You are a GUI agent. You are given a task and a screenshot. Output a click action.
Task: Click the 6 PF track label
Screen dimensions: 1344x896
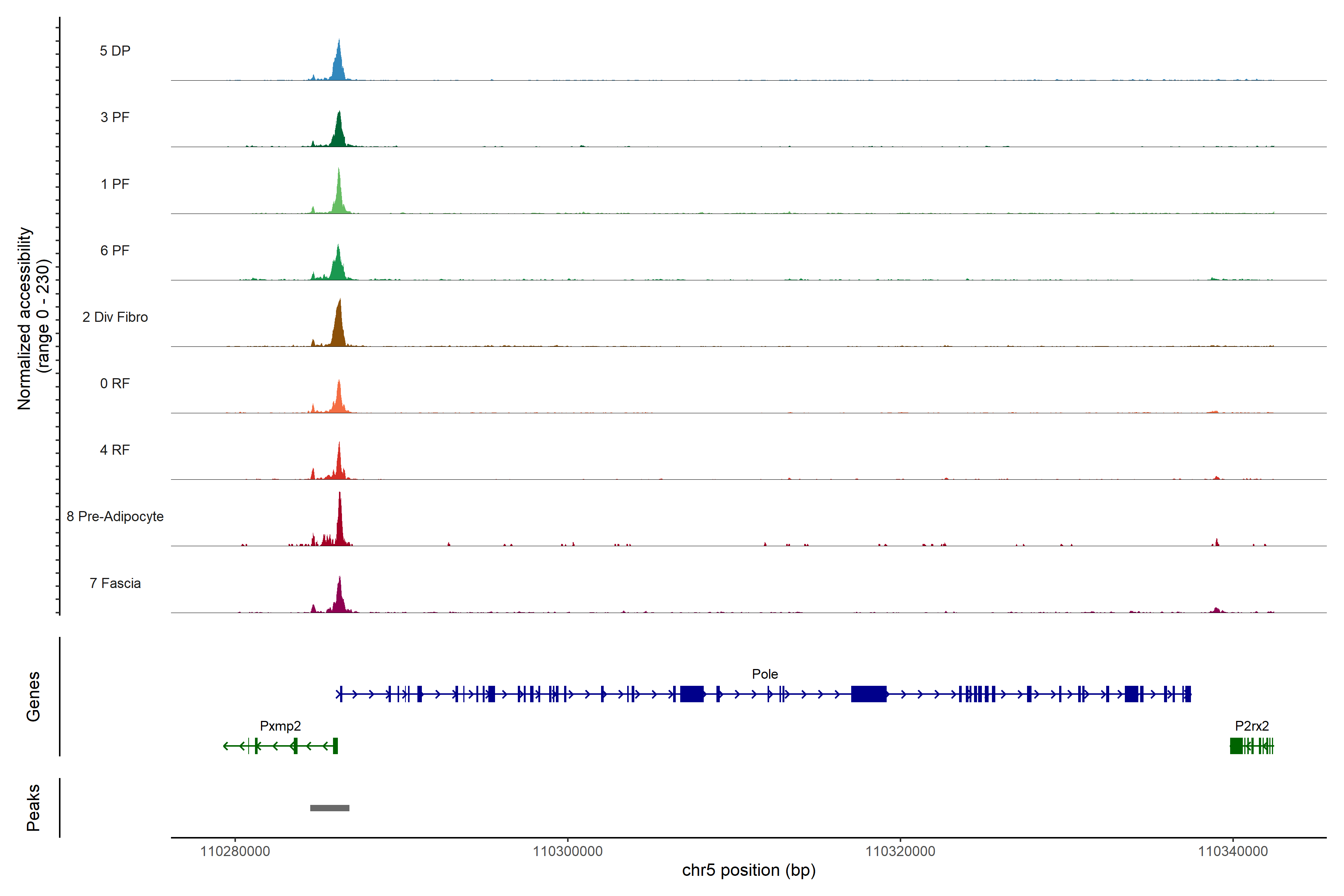(115, 250)
